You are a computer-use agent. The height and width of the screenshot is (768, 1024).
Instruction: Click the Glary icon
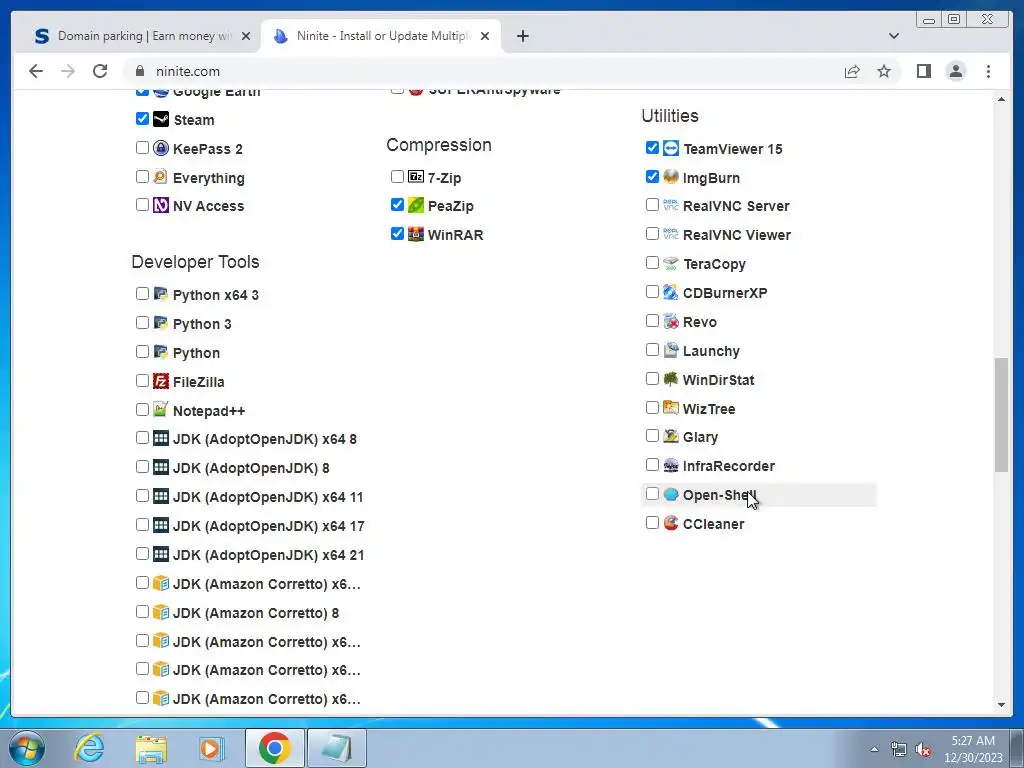(671, 436)
